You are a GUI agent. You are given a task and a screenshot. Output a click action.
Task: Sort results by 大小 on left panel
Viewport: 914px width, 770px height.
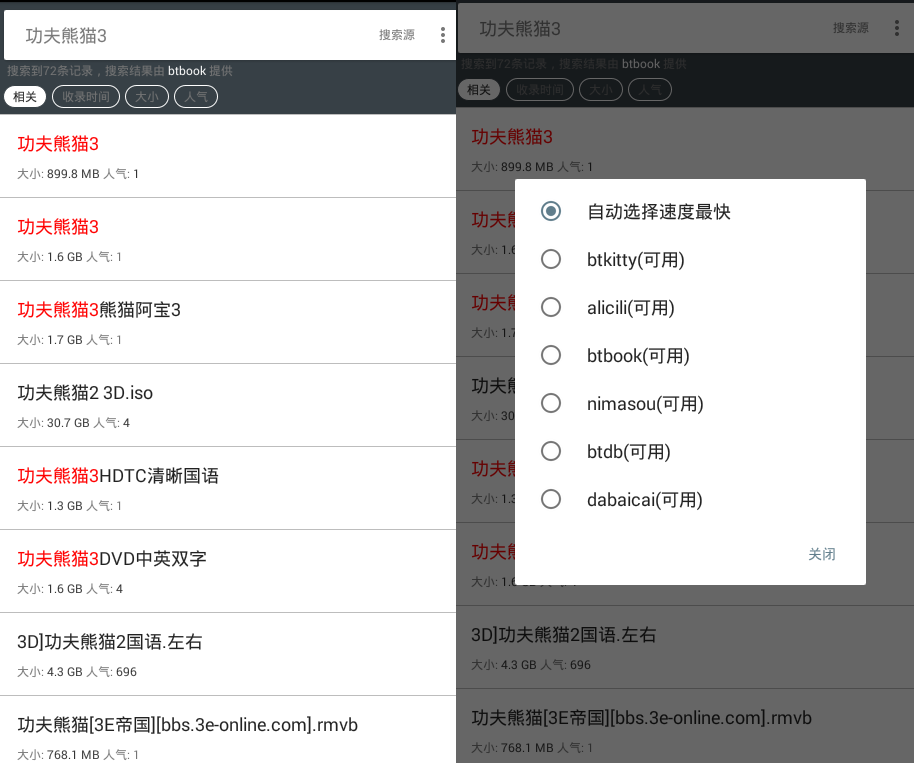[x=147, y=97]
